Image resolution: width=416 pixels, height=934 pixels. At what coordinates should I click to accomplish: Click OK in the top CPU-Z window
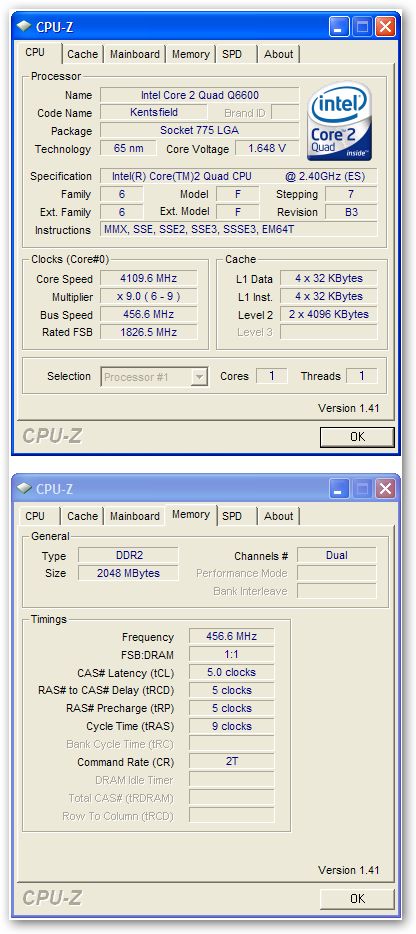tap(357, 437)
